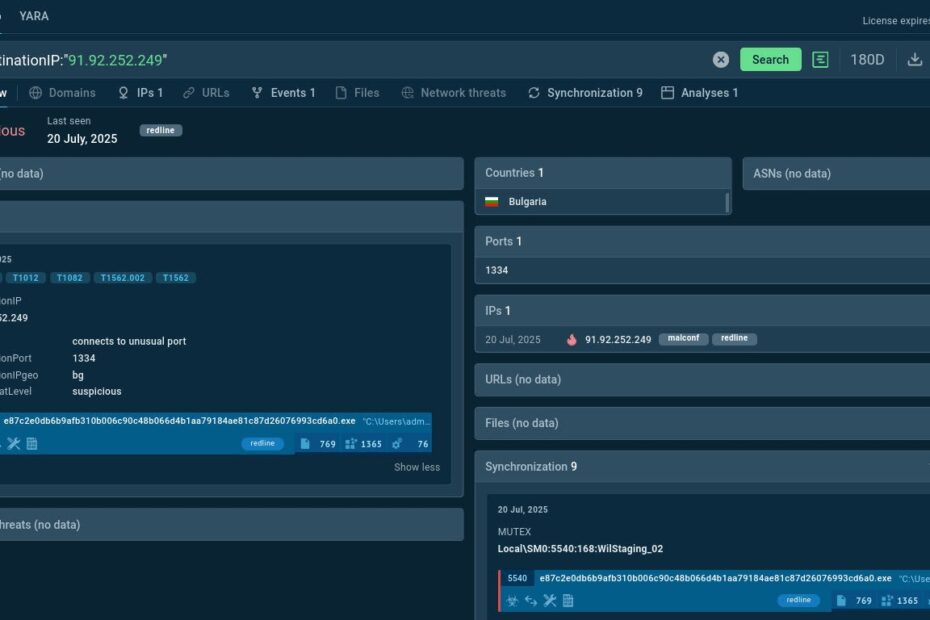Open the 180D time range selector
Viewport: 930px width, 620px height.
coord(867,60)
